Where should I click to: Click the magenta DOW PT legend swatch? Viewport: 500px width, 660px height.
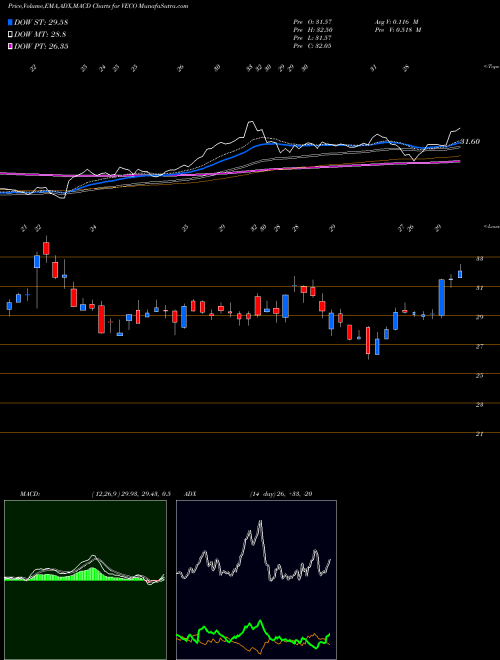11,46
